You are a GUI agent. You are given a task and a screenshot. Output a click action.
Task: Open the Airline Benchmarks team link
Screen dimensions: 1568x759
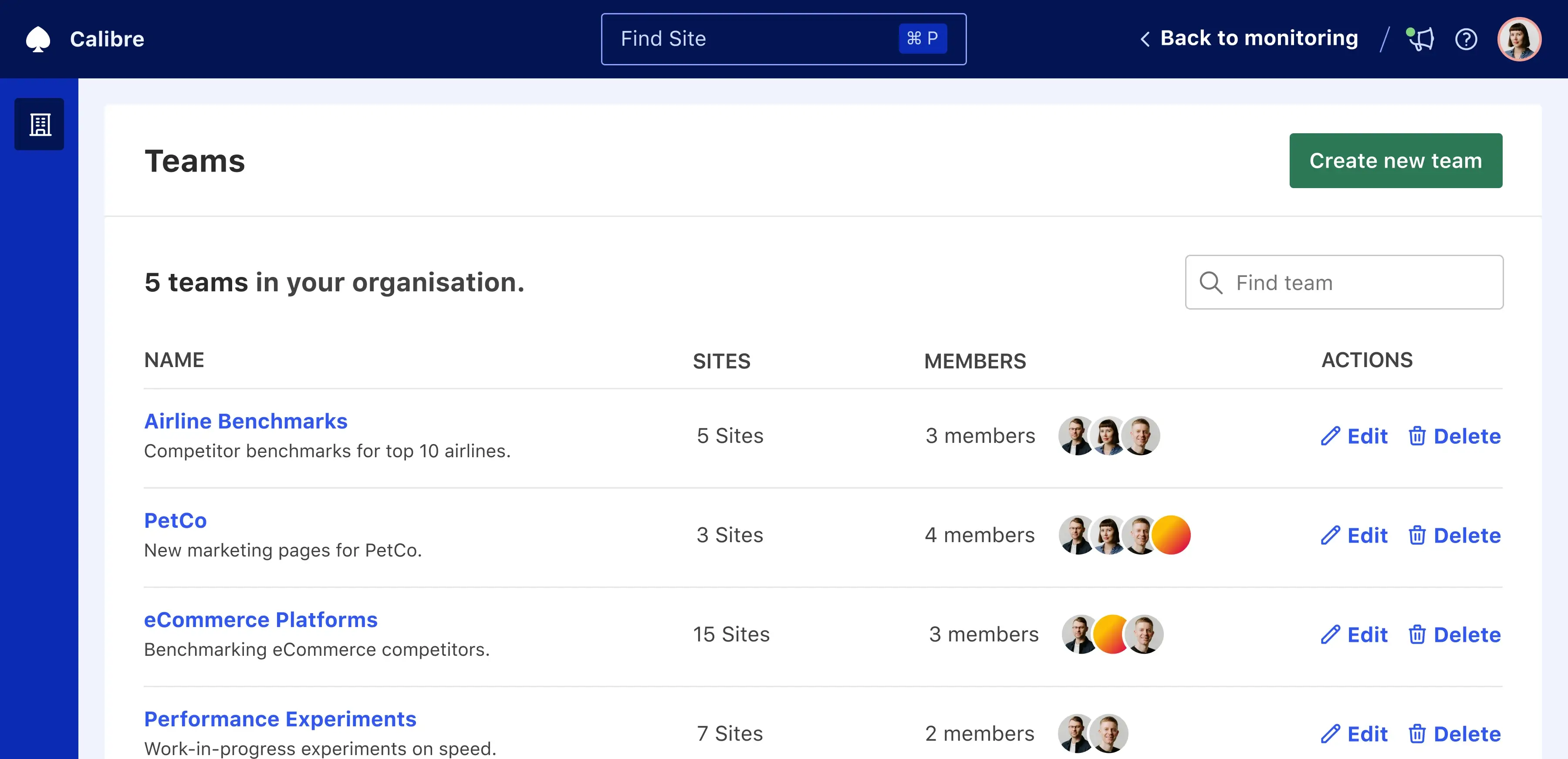click(x=245, y=421)
